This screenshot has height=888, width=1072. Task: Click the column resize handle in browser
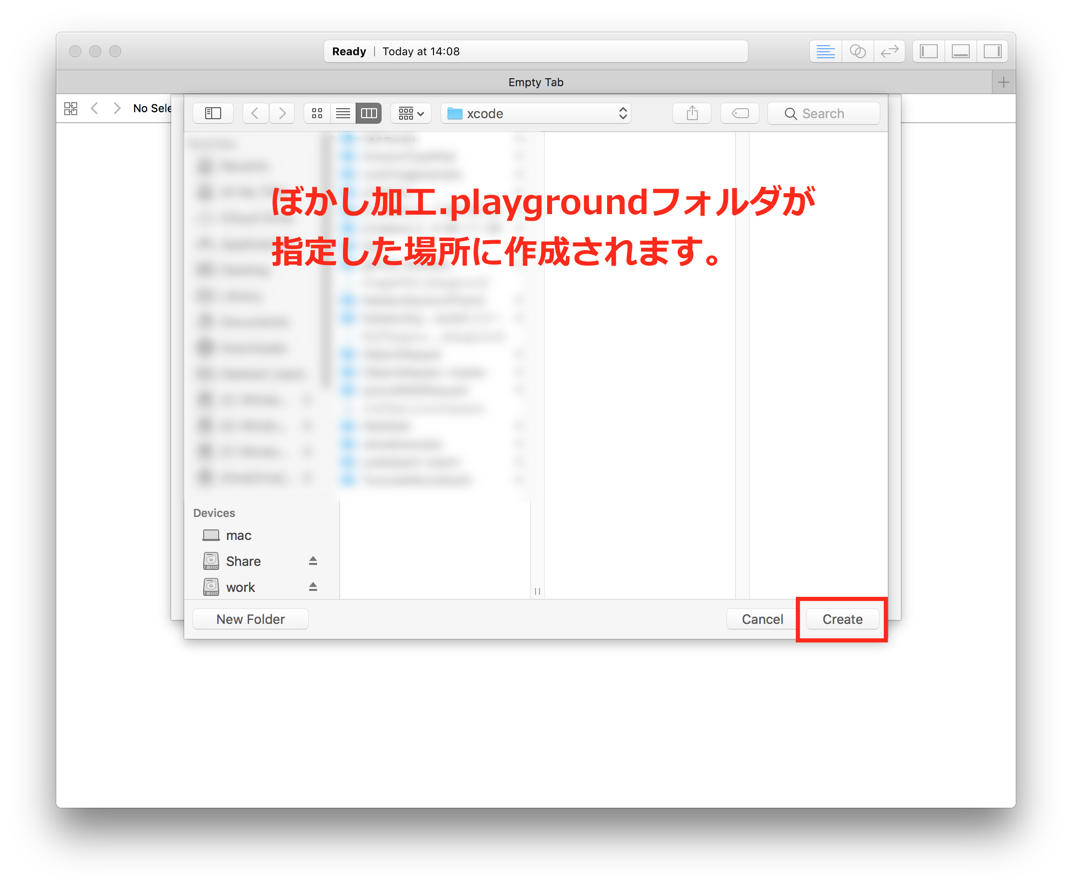pos(537,591)
